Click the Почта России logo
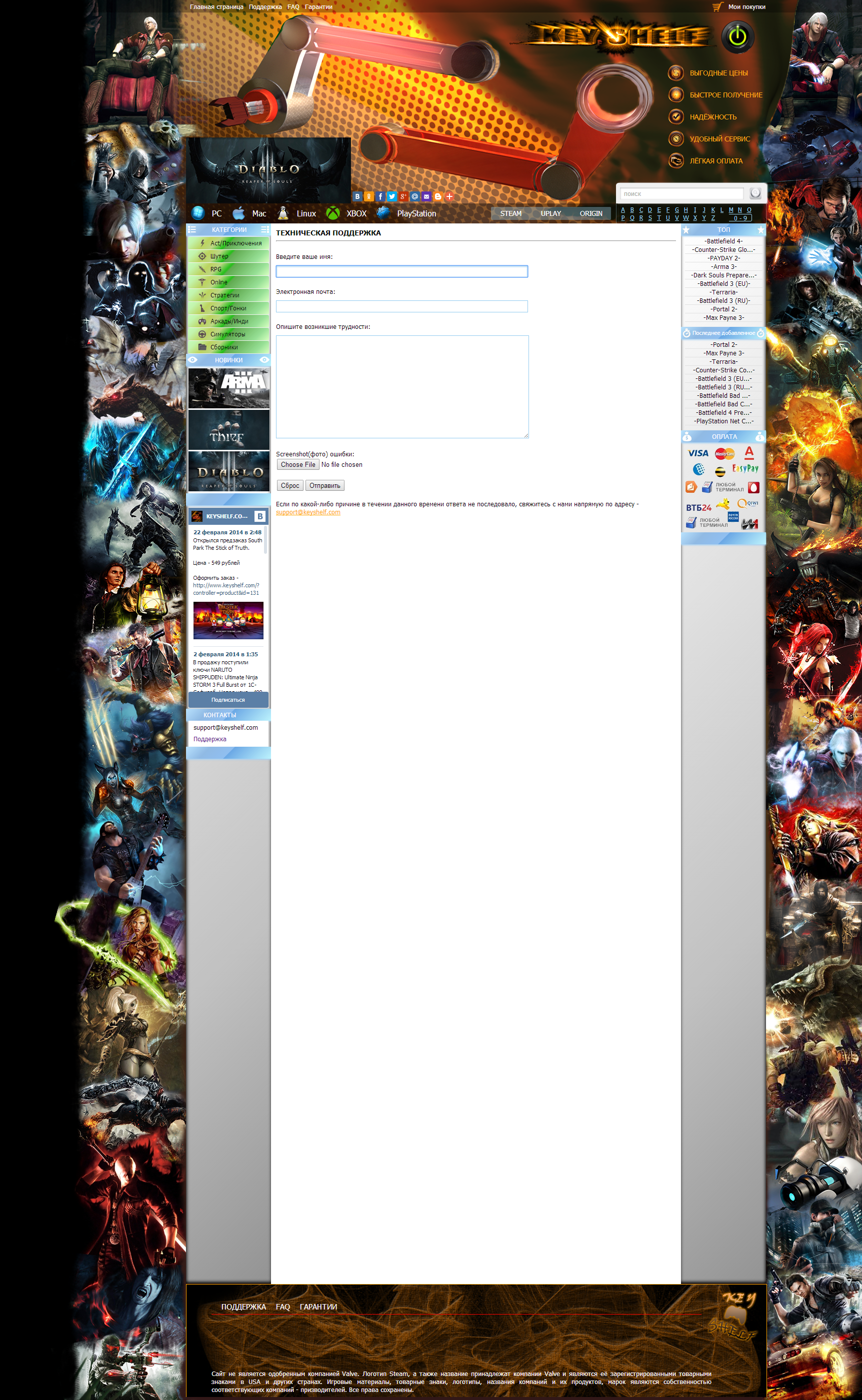The width and height of the screenshot is (862, 1400). pyautogui.click(x=733, y=516)
